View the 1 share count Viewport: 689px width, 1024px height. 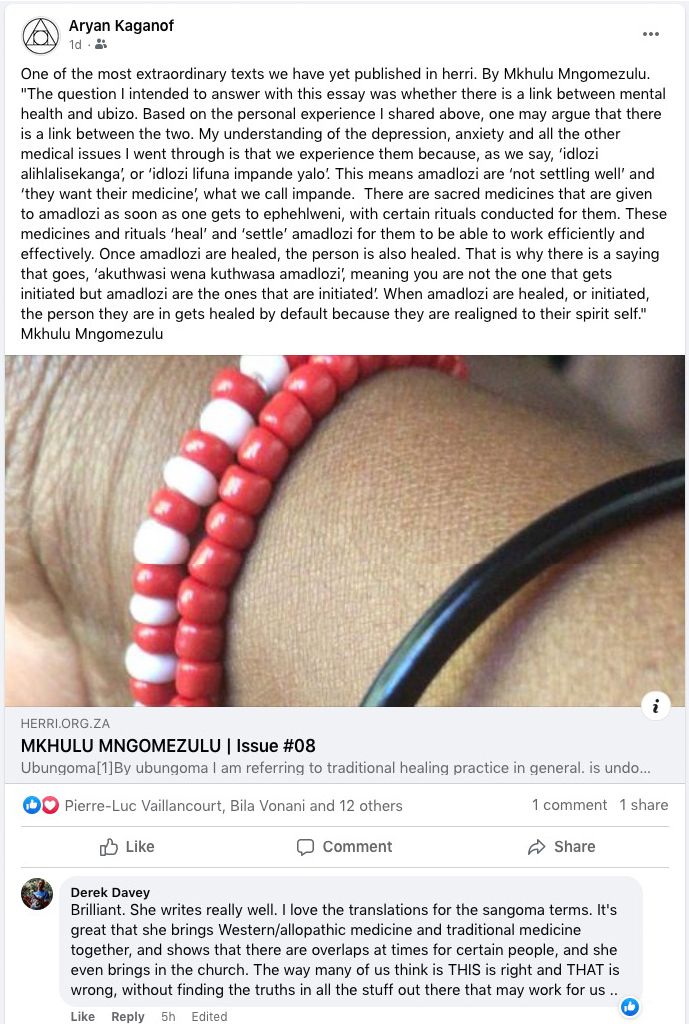(x=644, y=805)
